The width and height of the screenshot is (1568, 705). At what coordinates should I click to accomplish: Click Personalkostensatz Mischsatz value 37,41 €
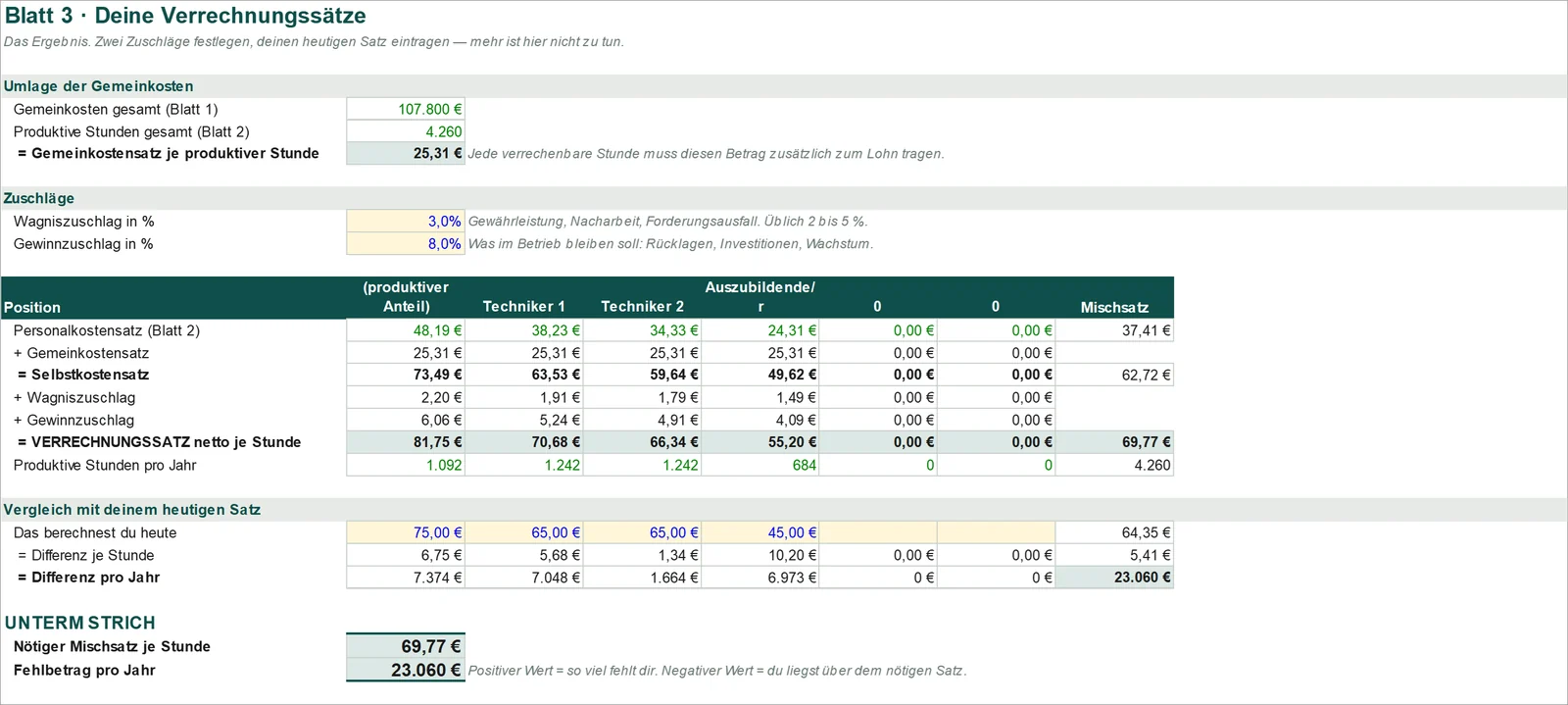point(1114,330)
